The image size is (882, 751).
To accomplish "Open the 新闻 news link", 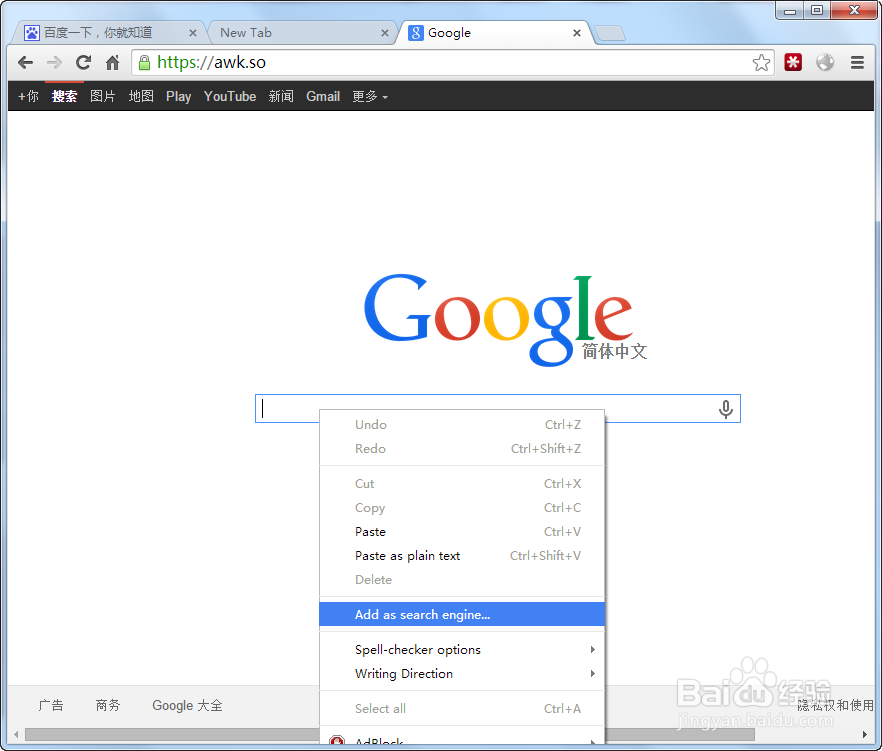I will click(281, 97).
